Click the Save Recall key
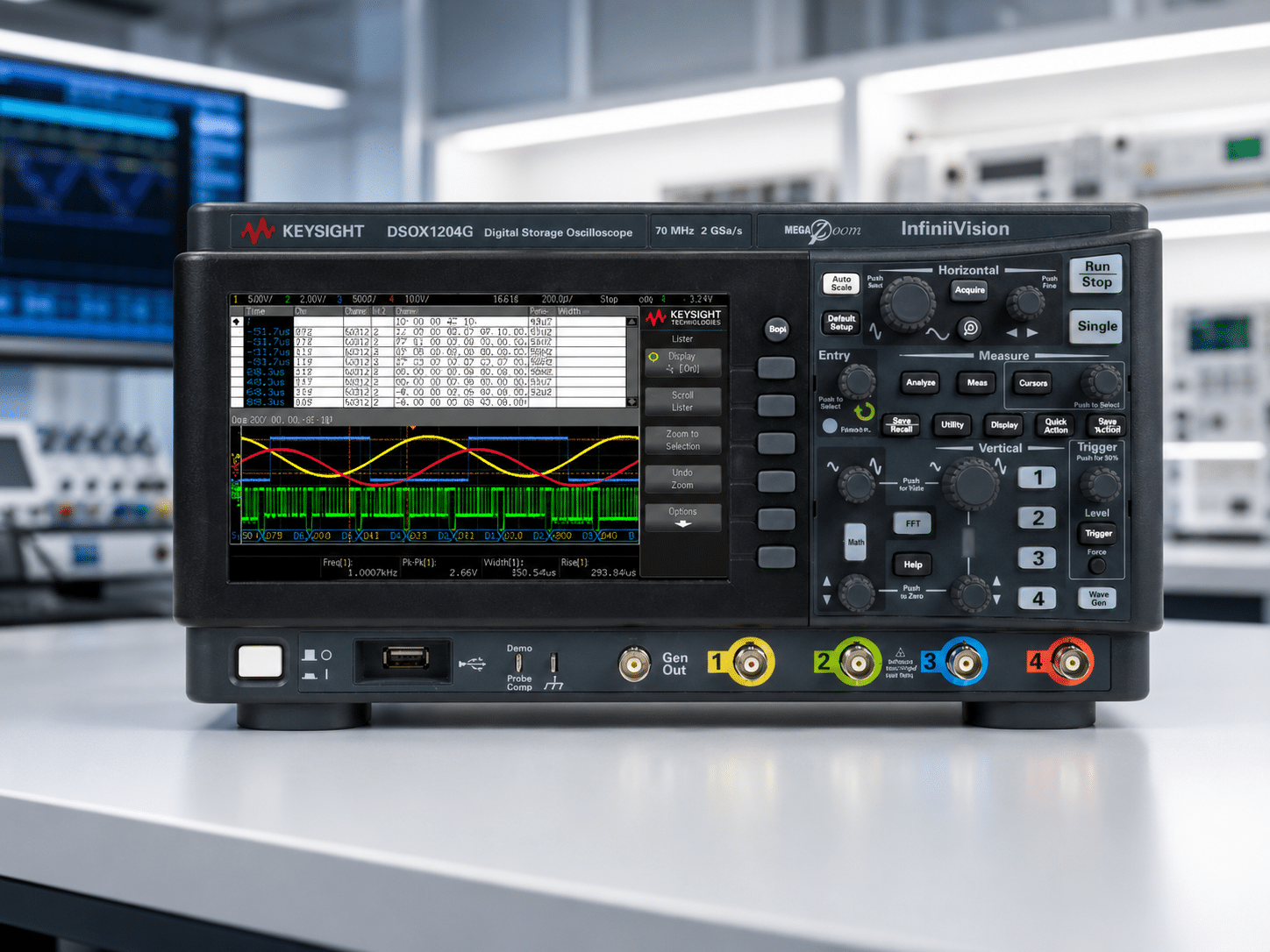 (x=901, y=425)
